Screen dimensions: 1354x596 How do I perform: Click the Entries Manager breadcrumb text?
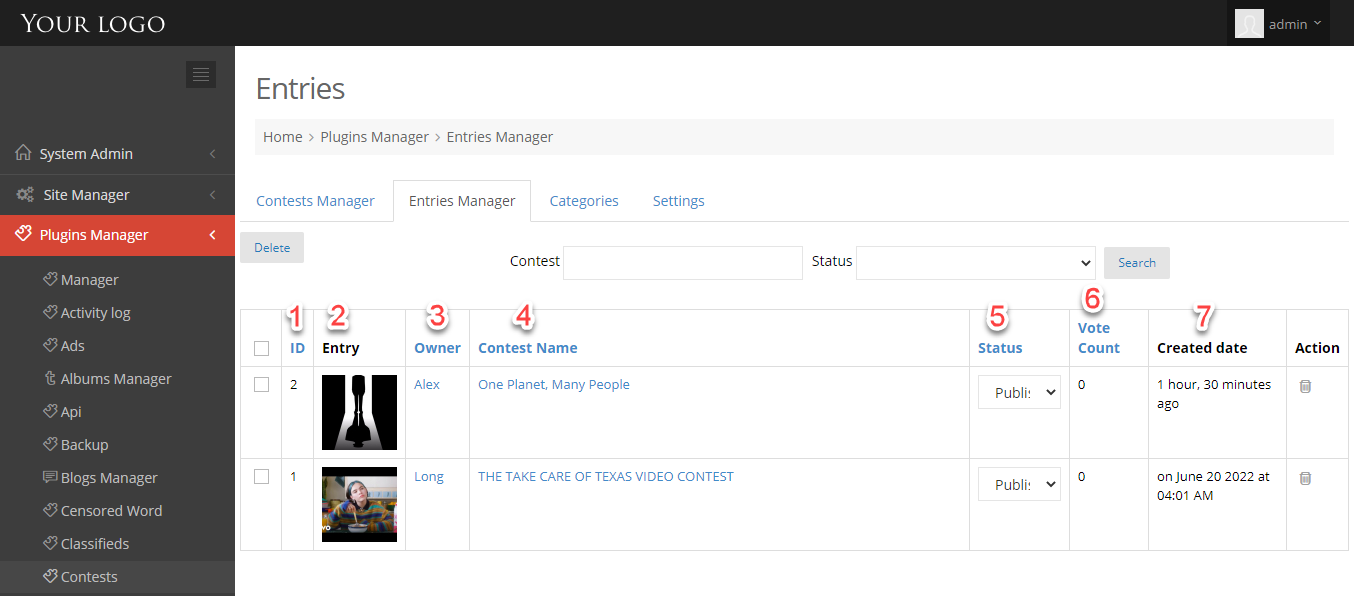click(500, 137)
